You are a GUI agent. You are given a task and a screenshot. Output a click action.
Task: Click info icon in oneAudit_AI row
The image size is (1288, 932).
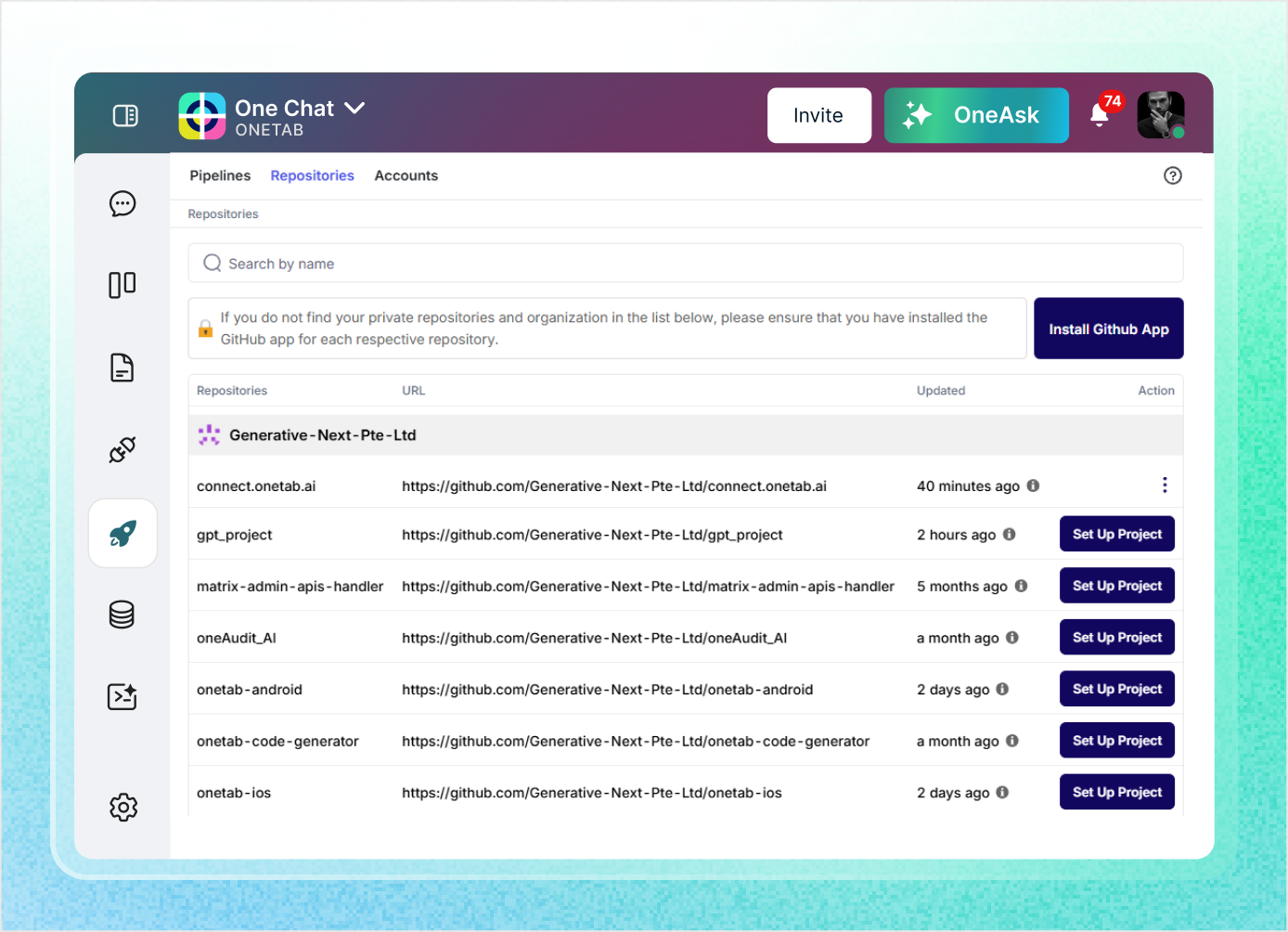[1012, 638]
